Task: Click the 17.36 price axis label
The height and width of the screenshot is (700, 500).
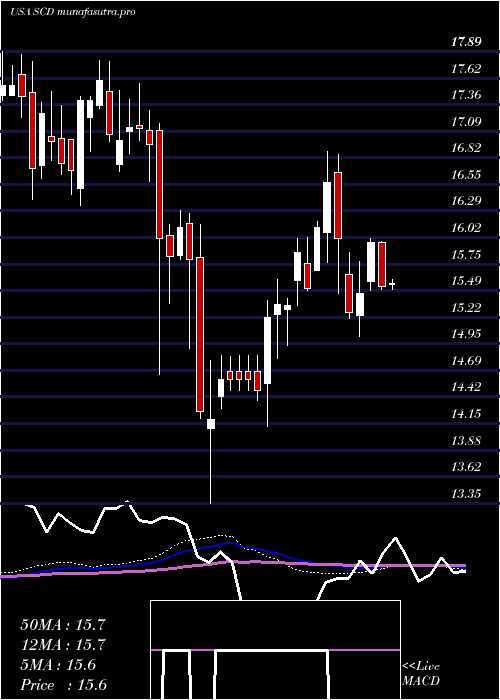Action: pos(466,95)
